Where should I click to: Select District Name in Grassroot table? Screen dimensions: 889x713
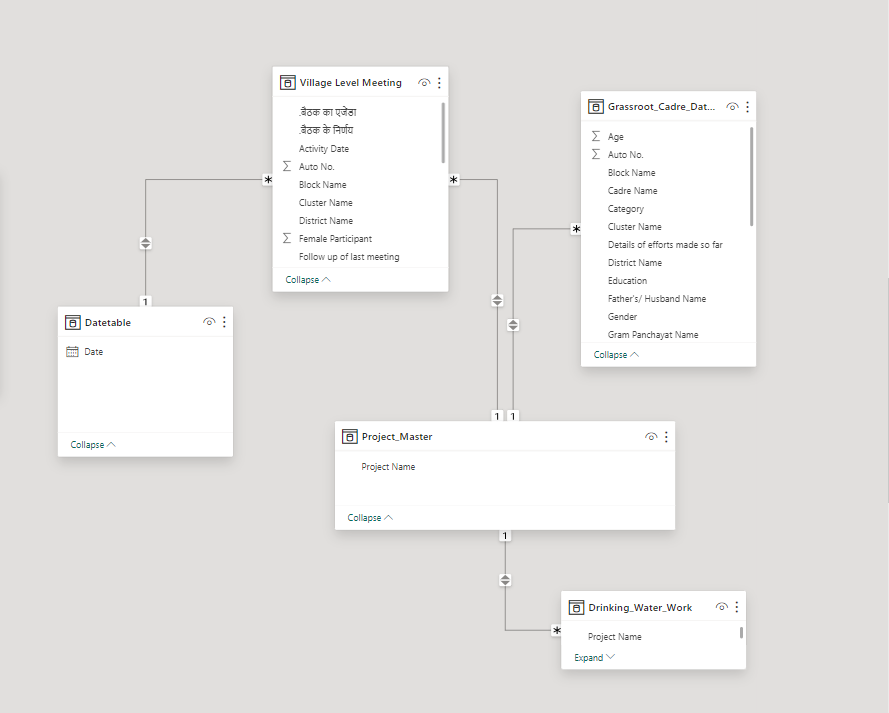pos(635,262)
